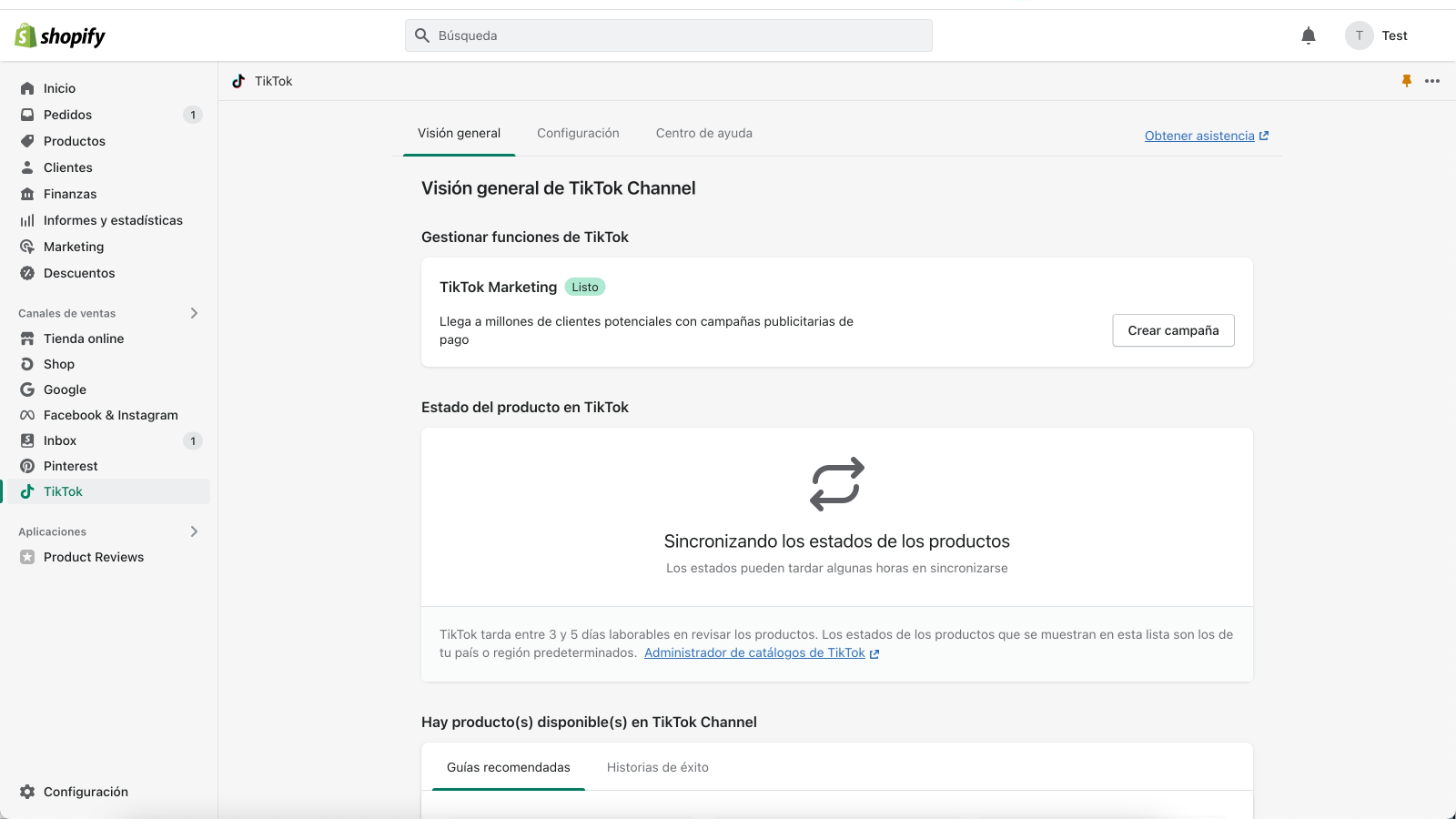Click the Google channel icon
Screen dimensions: 1456x819
click(x=27, y=389)
